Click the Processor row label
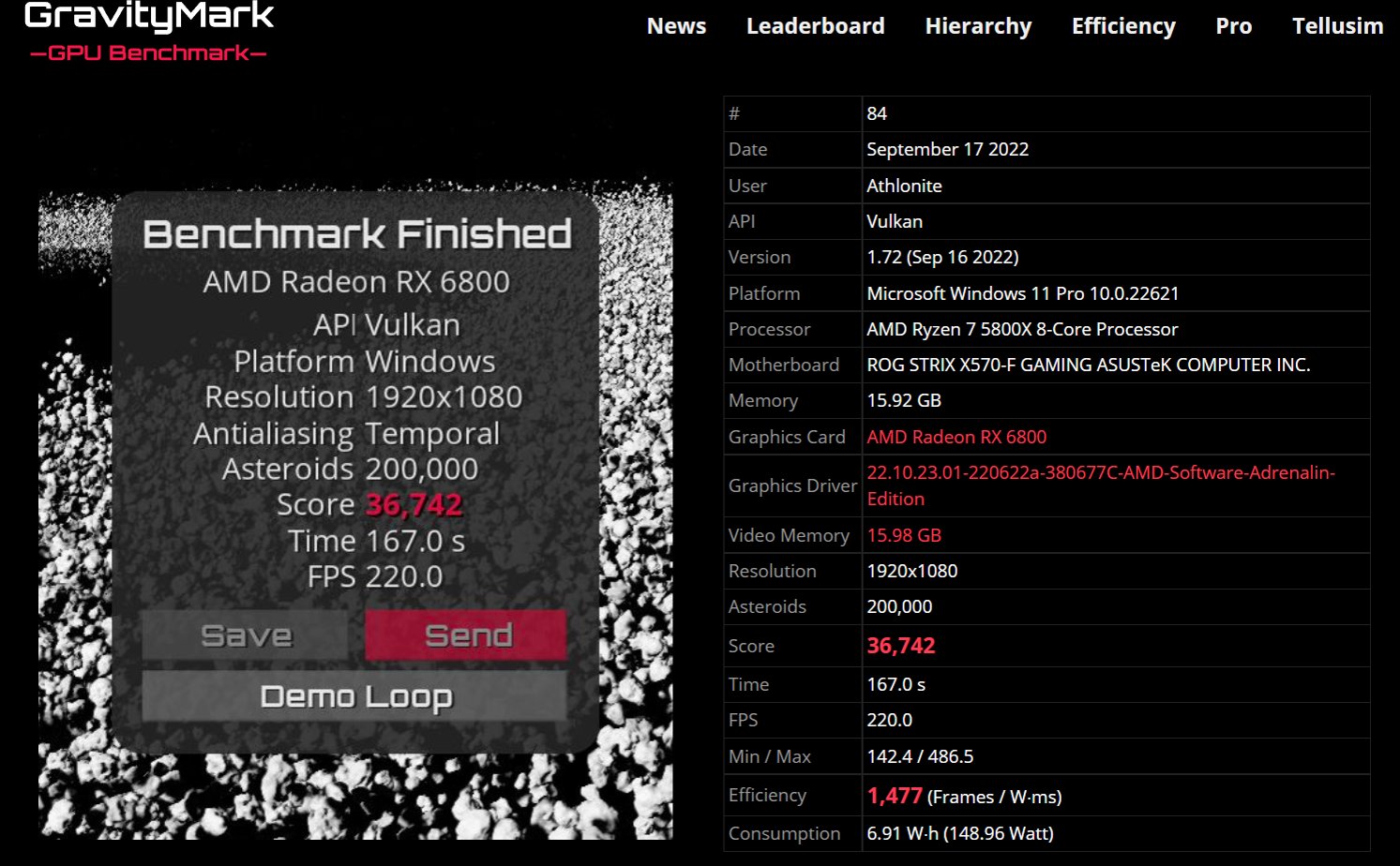Image resolution: width=1400 pixels, height=866 pixels. coord(769,329)
